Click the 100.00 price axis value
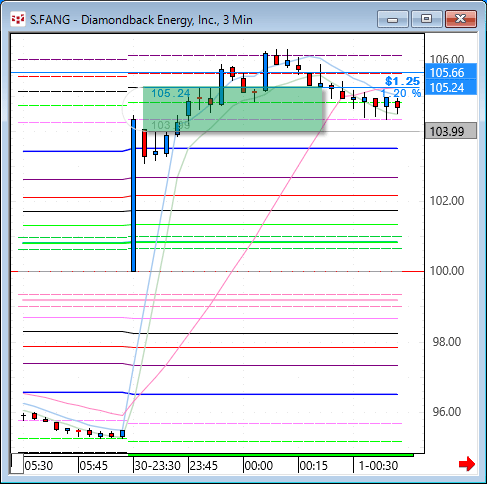487x484 pixels. [x=447, y=271]
